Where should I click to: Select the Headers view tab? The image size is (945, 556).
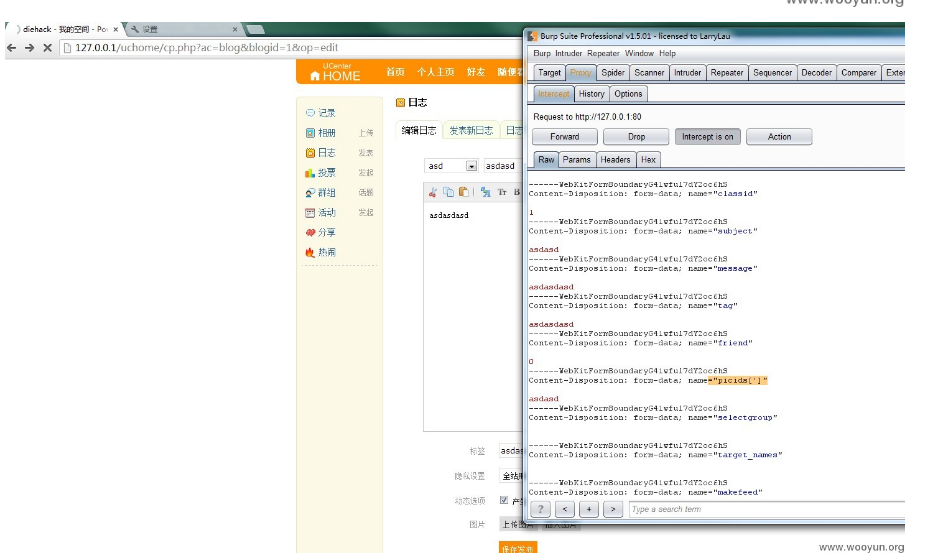pos(615,160)
